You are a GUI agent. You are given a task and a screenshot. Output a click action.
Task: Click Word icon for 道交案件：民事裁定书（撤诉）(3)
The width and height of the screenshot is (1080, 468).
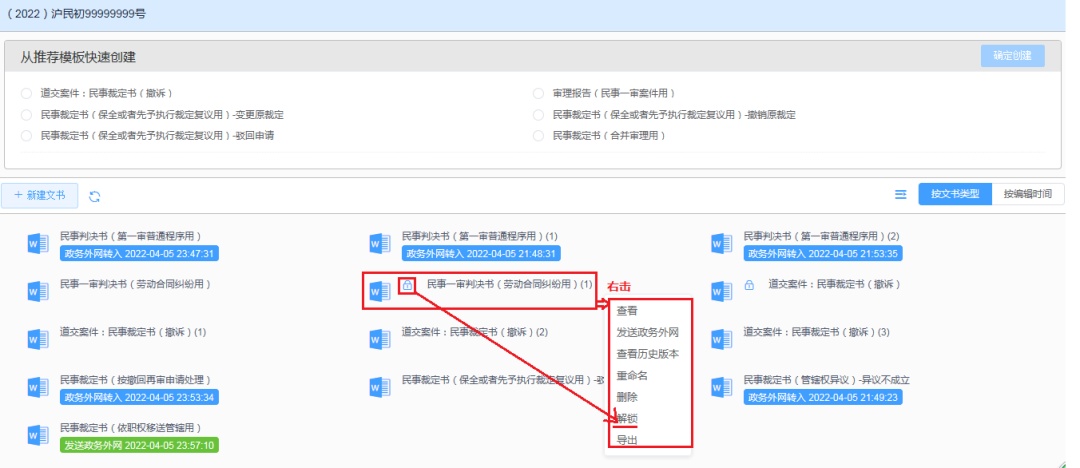click(722, 339)
